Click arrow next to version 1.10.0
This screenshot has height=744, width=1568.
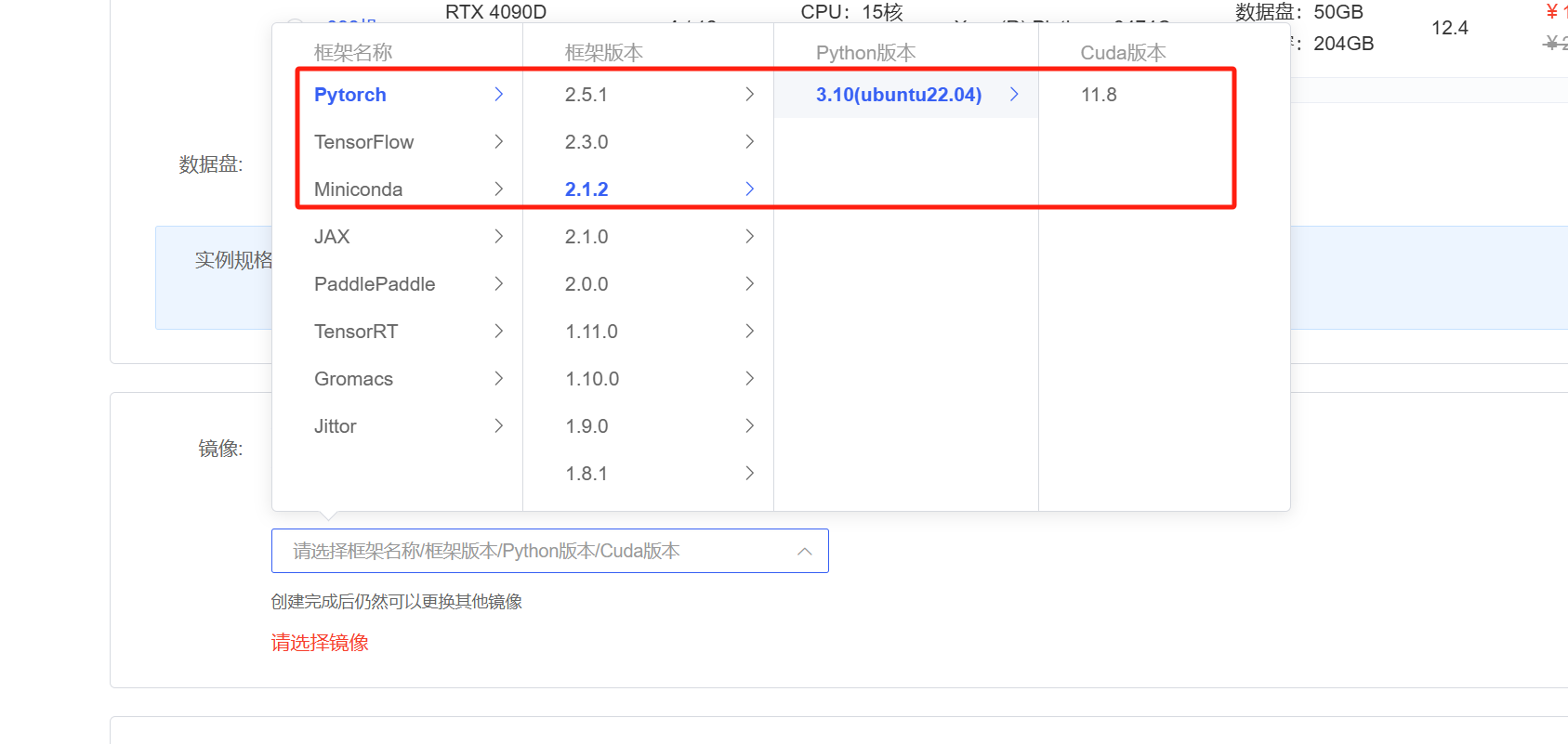point(749,379)
